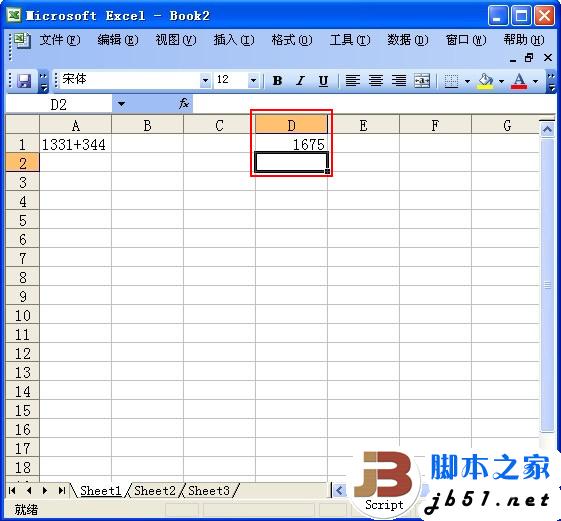Image resolution: width=561 pixels, height=521 pixels.
Task: Open the Font Color dropdown arrow
Action: pyautogui.click(x=536, y=81)
